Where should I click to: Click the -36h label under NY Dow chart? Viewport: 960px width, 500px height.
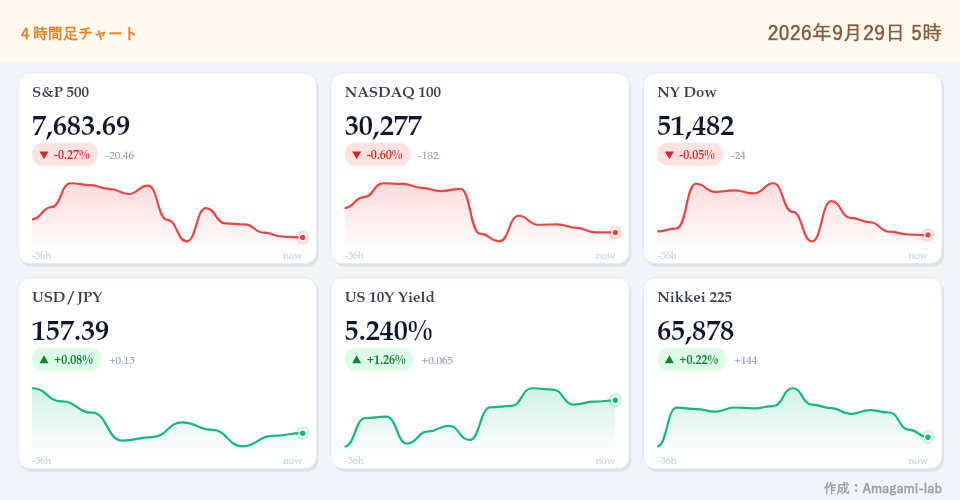coord(667,255)
